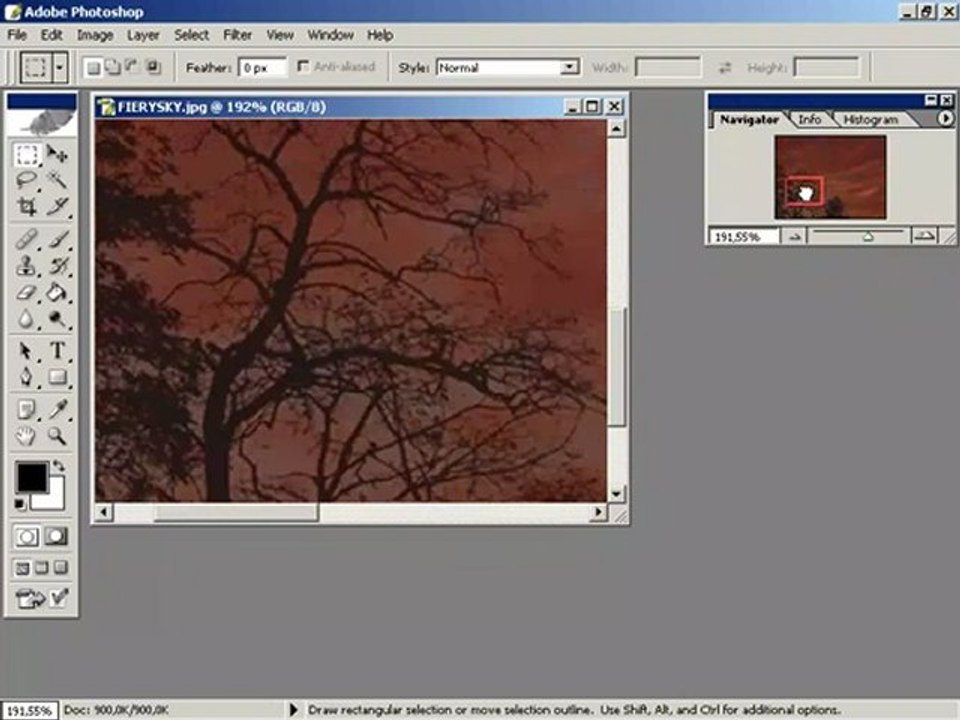This screenshot has height=720, width=960.
Task: Select the Move tool
Action: [57, 154]
